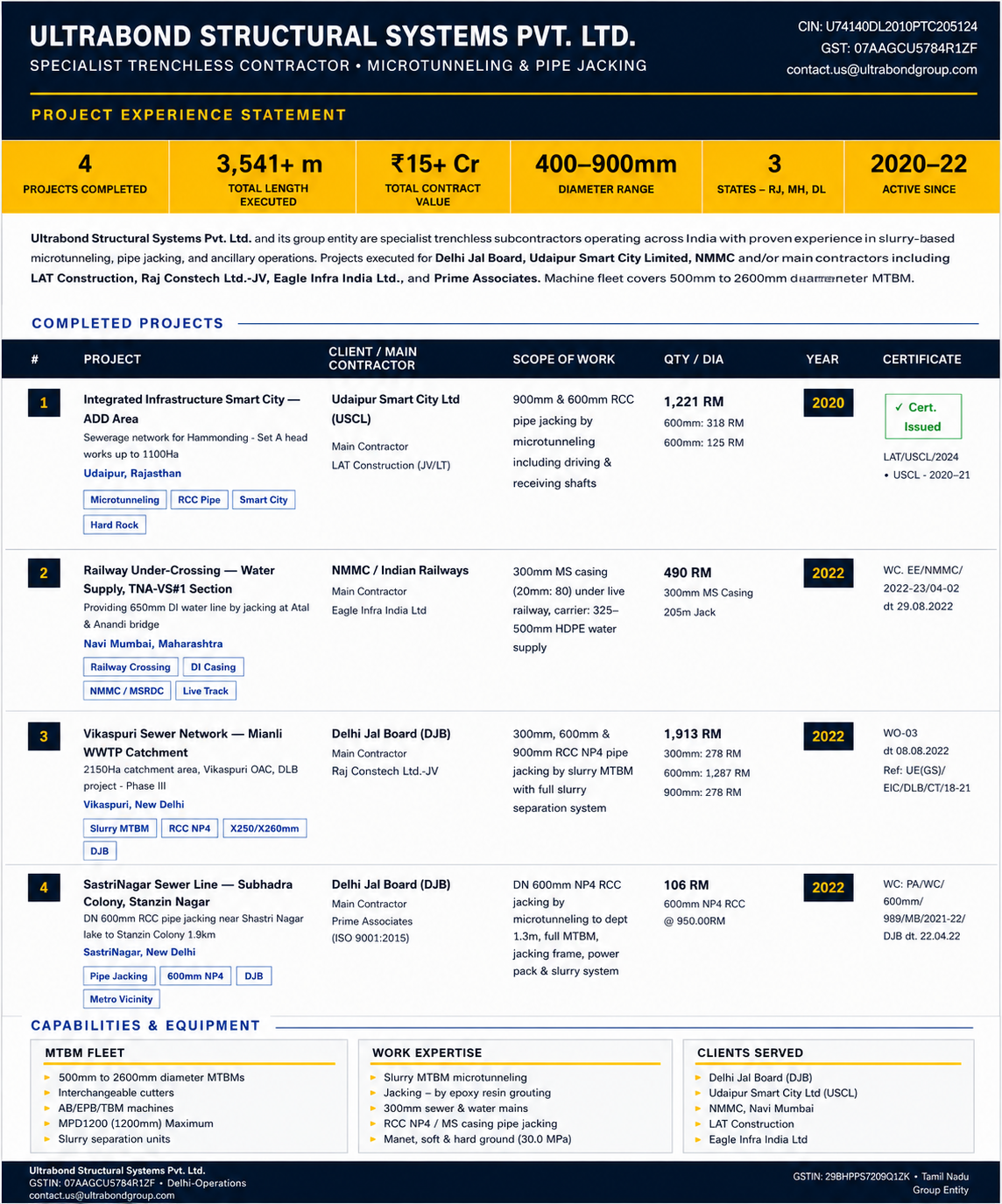Select the PROJECT EXPERIENCE STATEMENT heading
This screenshot has height=1204, width=1002.
189,115
